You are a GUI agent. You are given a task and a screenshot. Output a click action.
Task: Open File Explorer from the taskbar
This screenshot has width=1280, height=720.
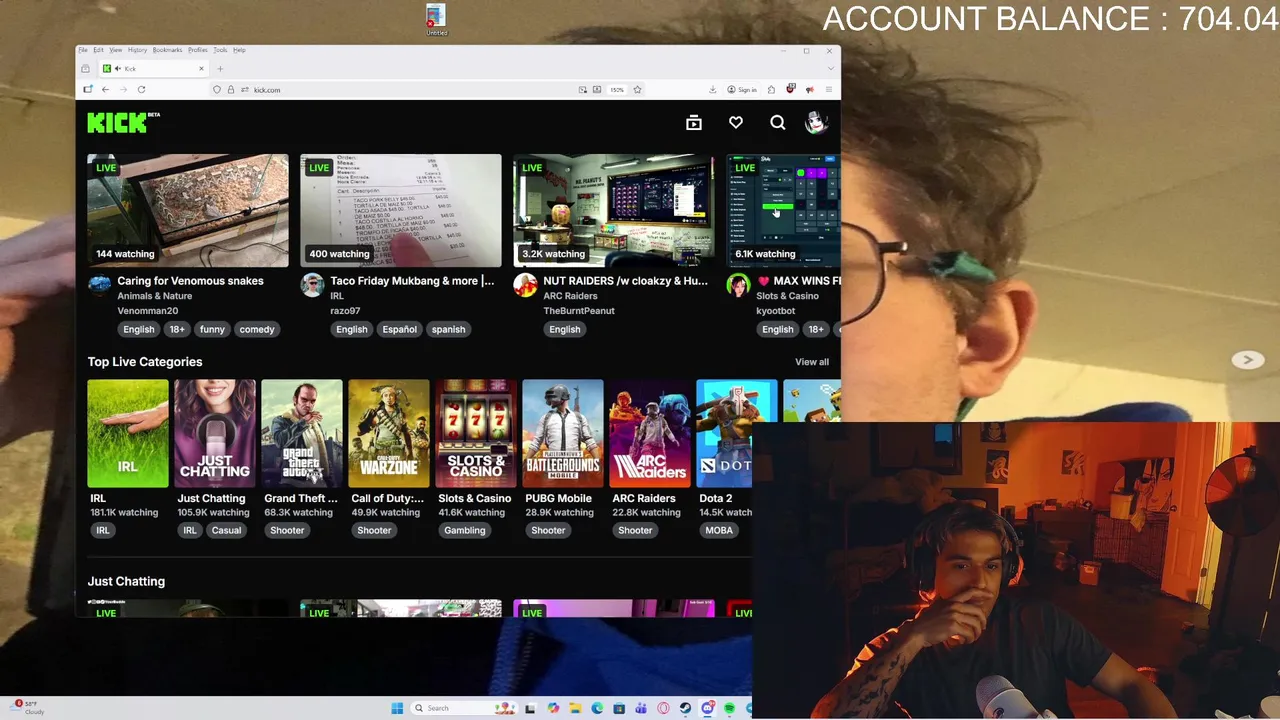[x=575, y=708]
